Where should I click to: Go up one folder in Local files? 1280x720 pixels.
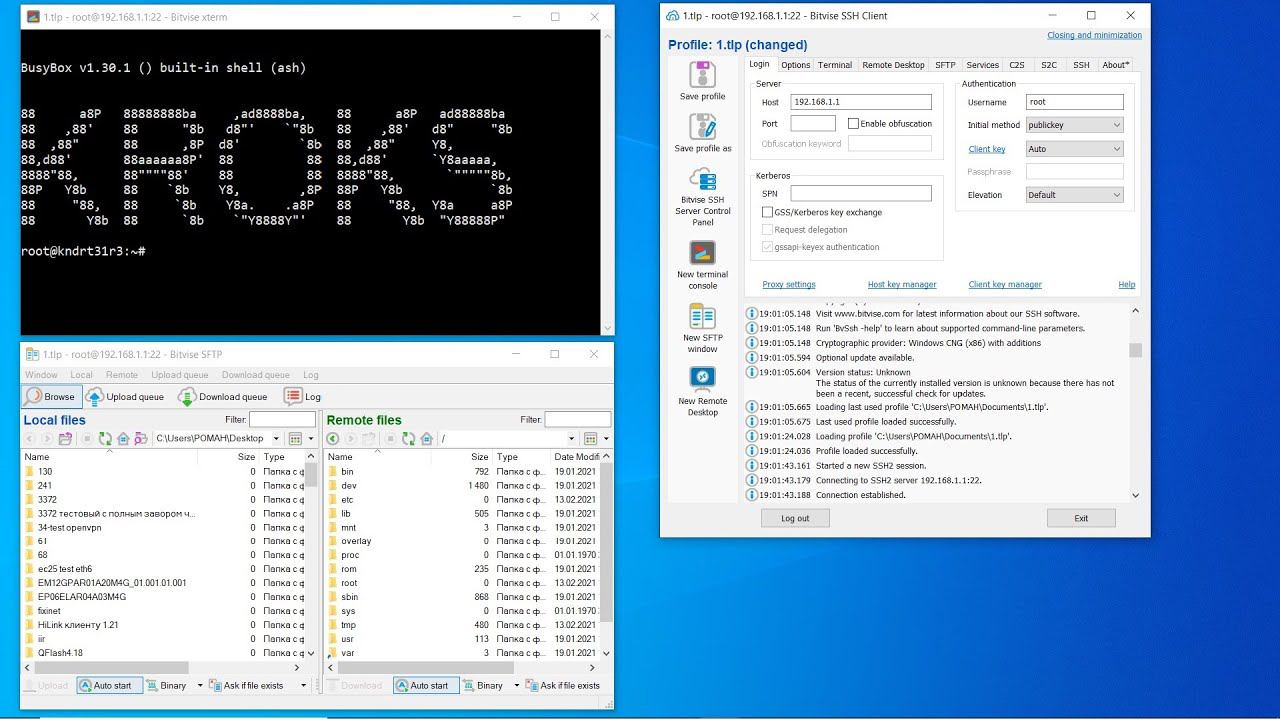(65, 438)
